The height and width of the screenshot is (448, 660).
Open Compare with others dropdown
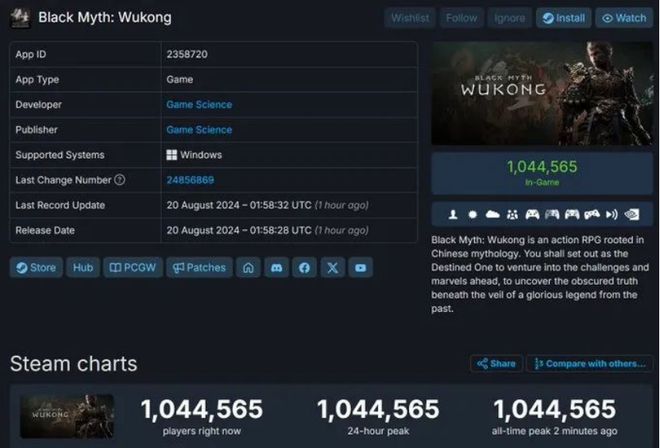590,363
